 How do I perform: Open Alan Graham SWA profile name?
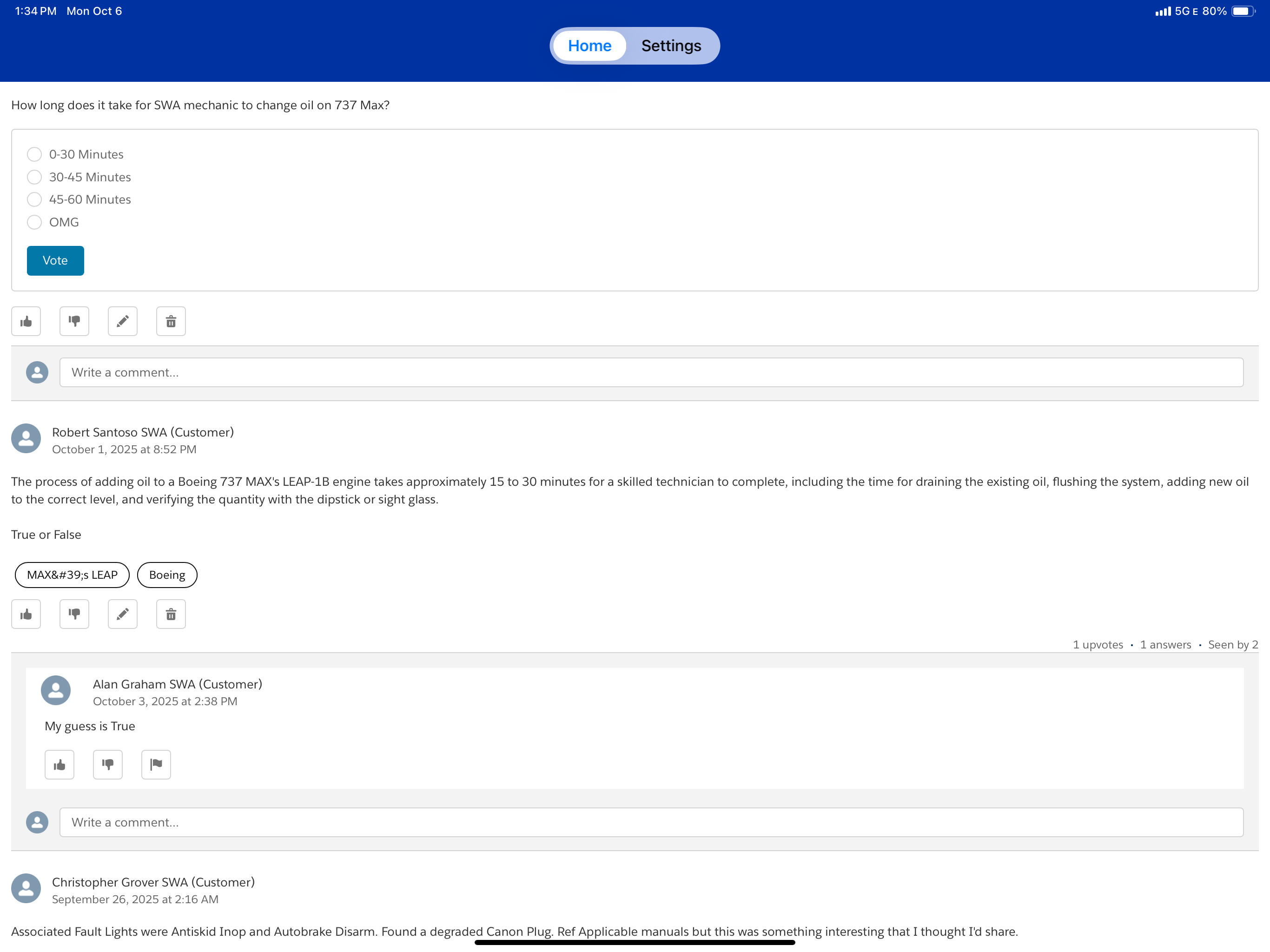[x=178, y=684]
